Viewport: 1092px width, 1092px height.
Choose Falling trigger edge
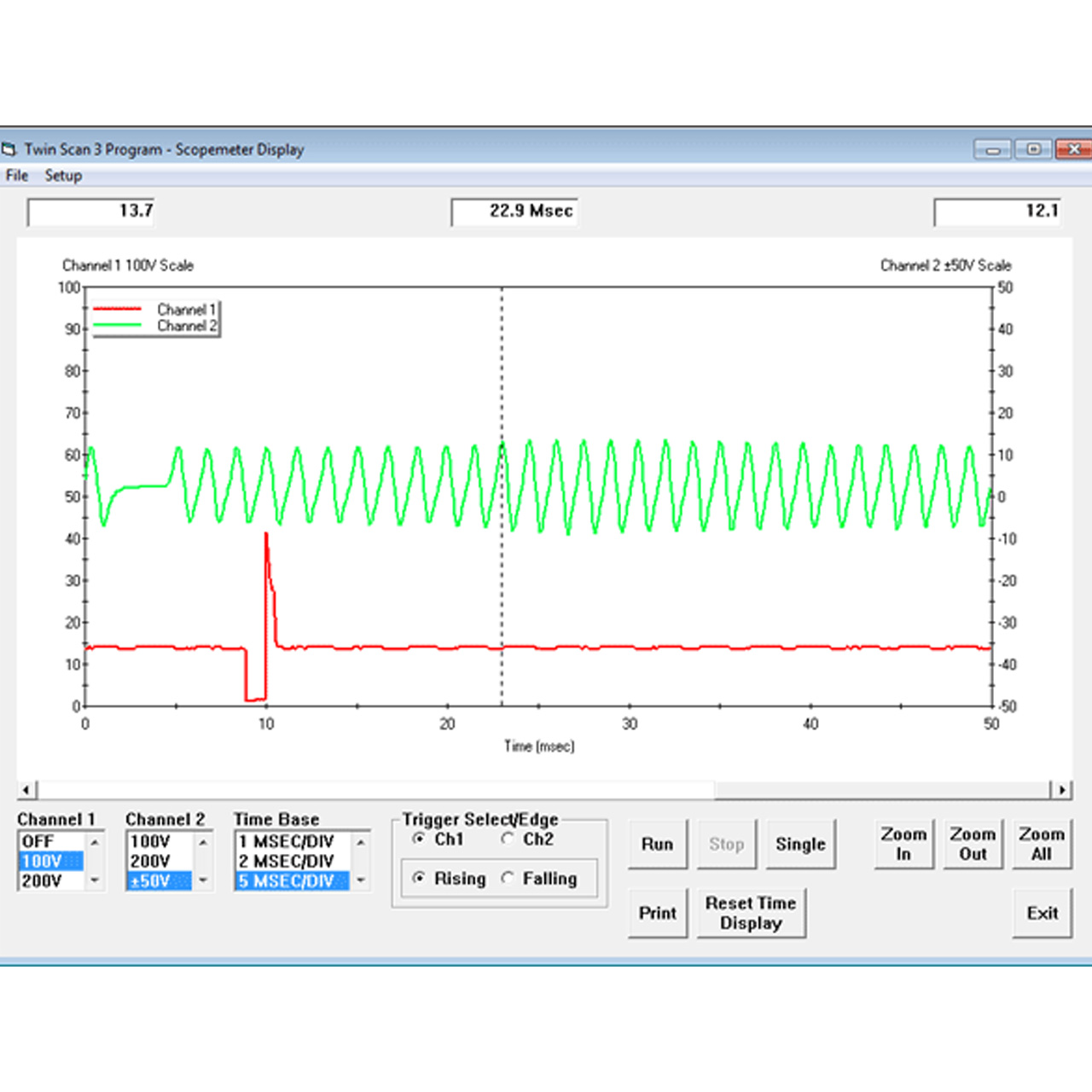(508, 878)
